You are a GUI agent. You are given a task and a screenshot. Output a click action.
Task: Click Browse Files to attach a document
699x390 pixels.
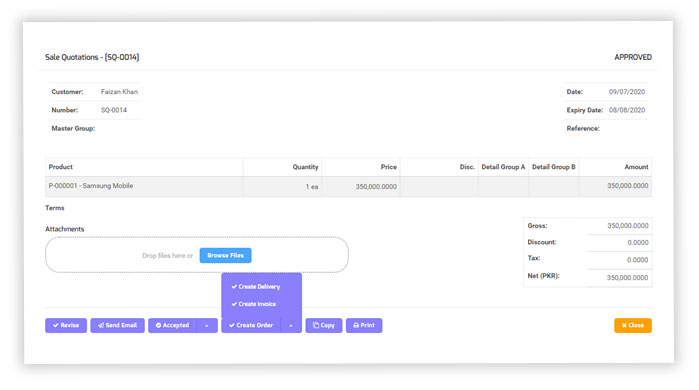(226, 255)
